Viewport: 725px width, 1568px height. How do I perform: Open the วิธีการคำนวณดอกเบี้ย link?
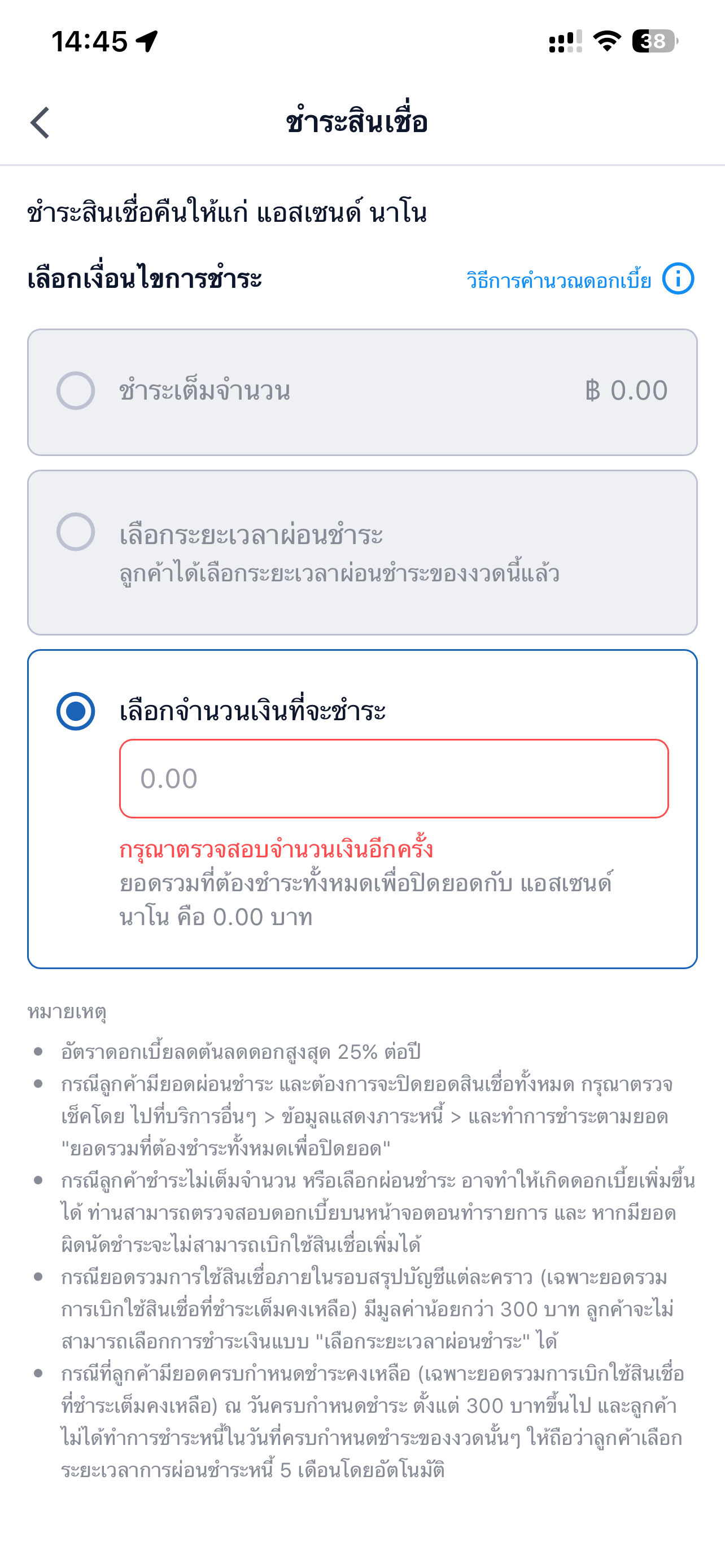558,281
